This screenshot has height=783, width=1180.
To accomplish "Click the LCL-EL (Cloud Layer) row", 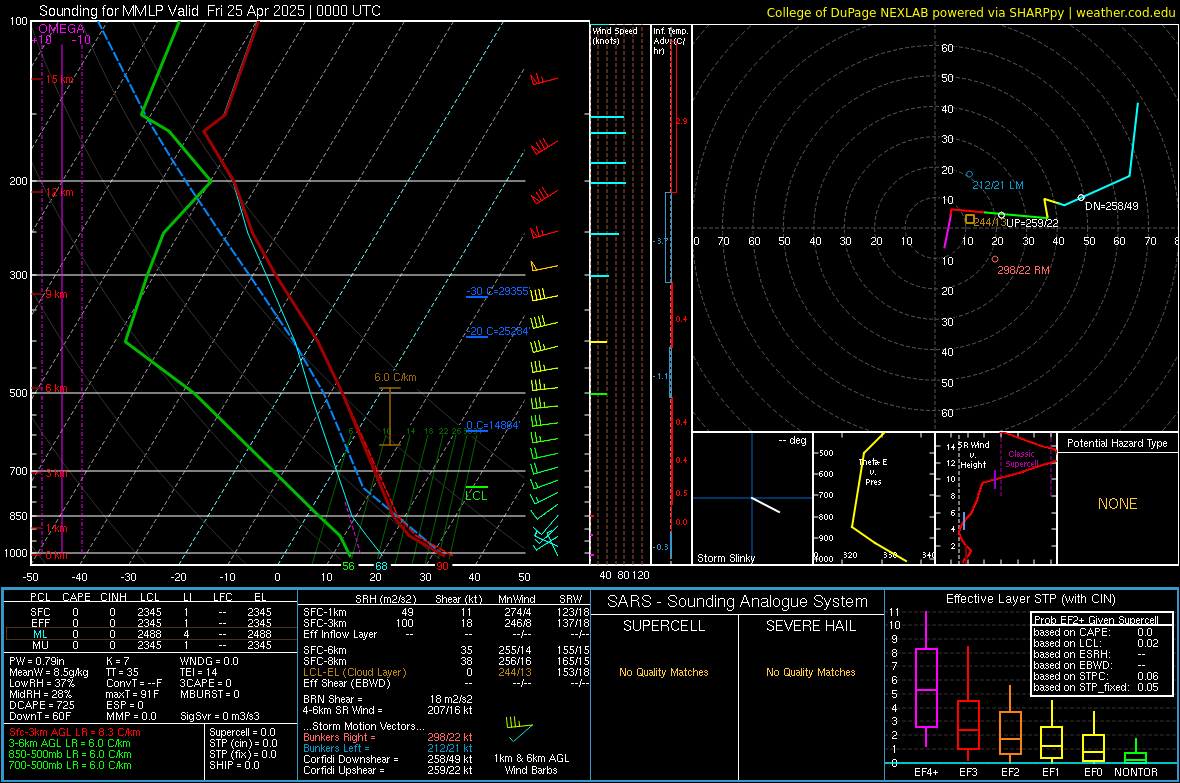I will point(446,672).
